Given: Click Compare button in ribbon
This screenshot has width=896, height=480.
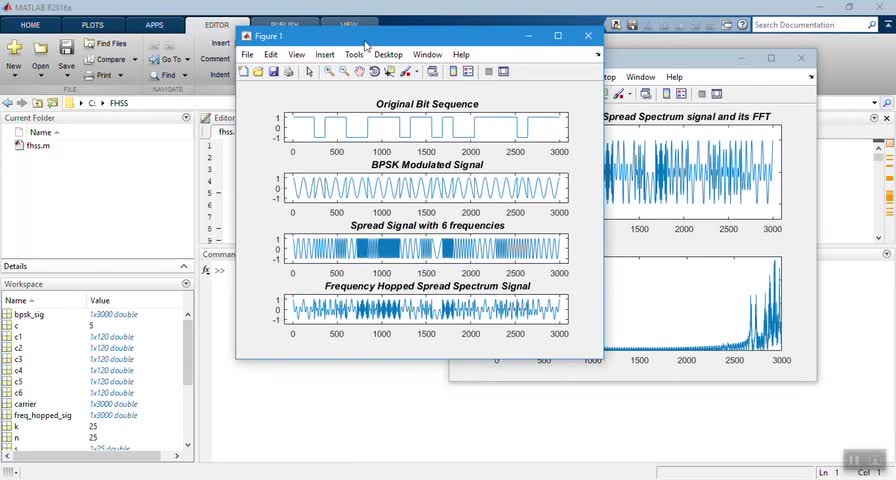Looking at the screenshot, I should pyautogui.click(x=105, y=59).
